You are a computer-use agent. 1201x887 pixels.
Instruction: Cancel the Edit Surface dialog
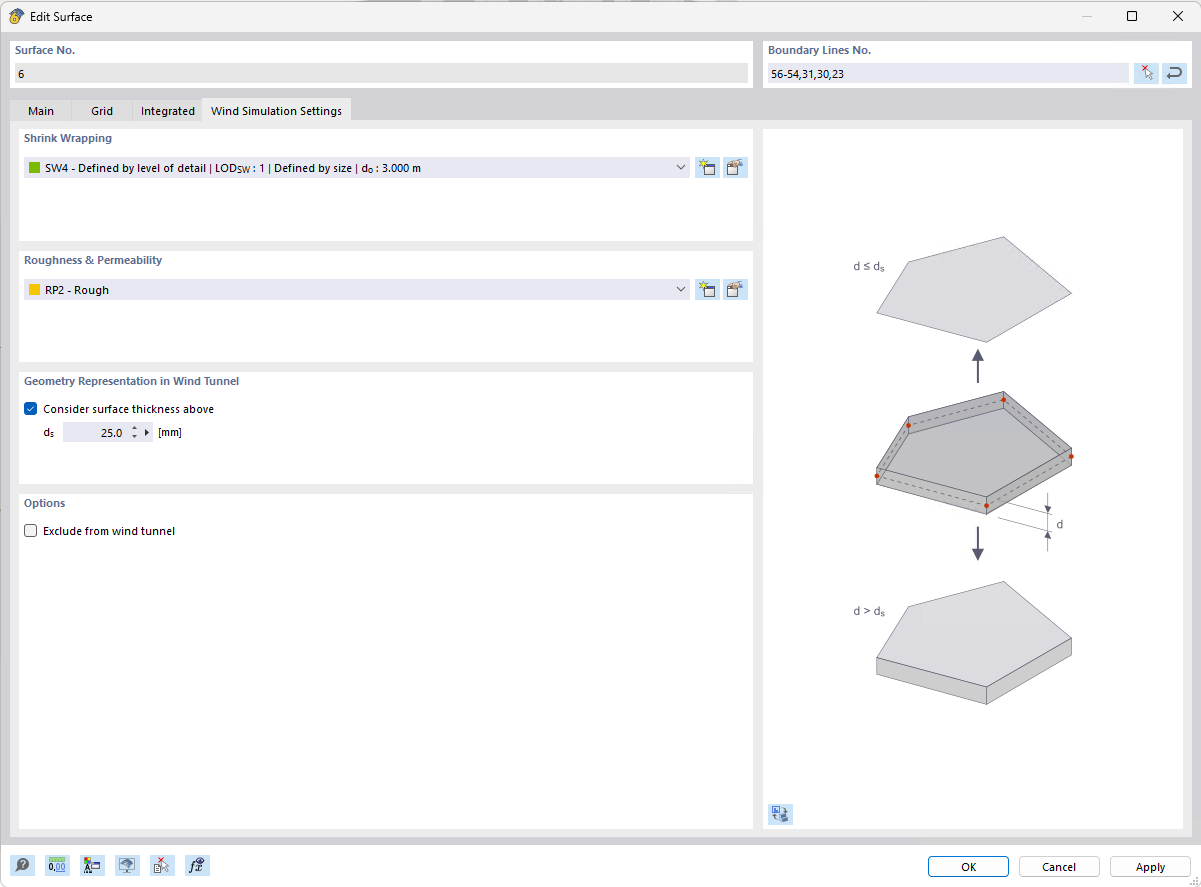pos(1059,866)
